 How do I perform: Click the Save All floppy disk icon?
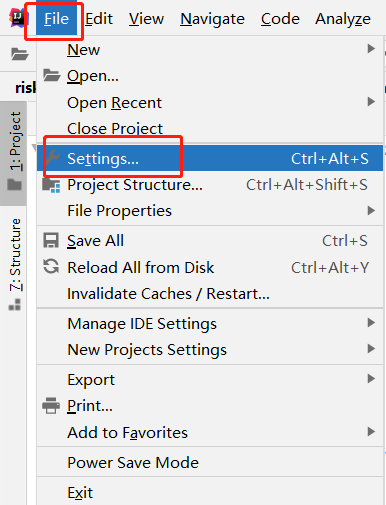click(x=51, y=240)
